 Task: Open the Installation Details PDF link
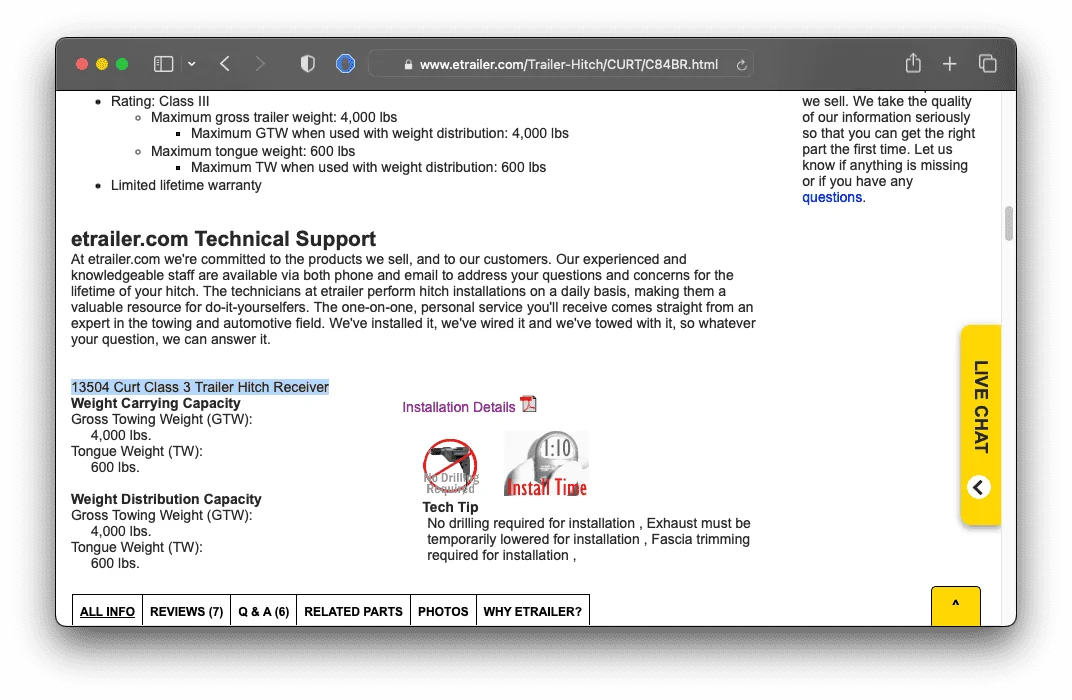(459, 407)
